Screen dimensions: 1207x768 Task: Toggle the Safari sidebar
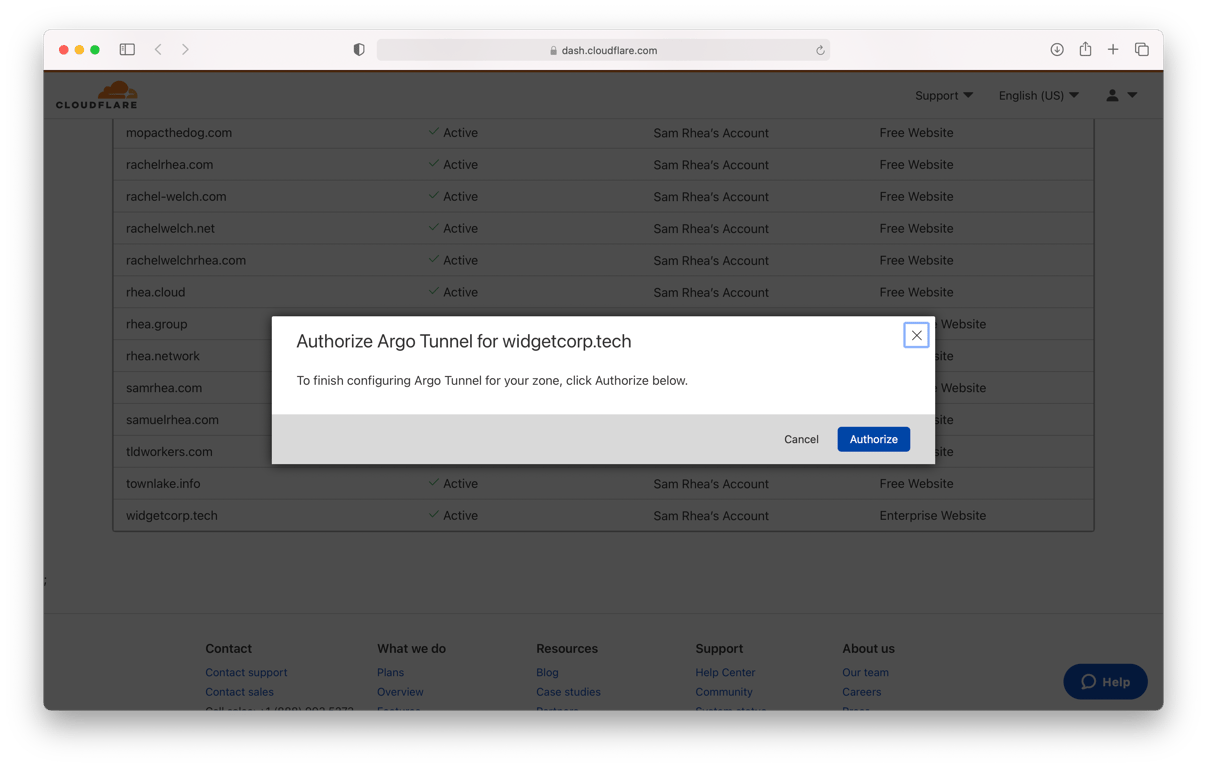click(x=127, y=49)
